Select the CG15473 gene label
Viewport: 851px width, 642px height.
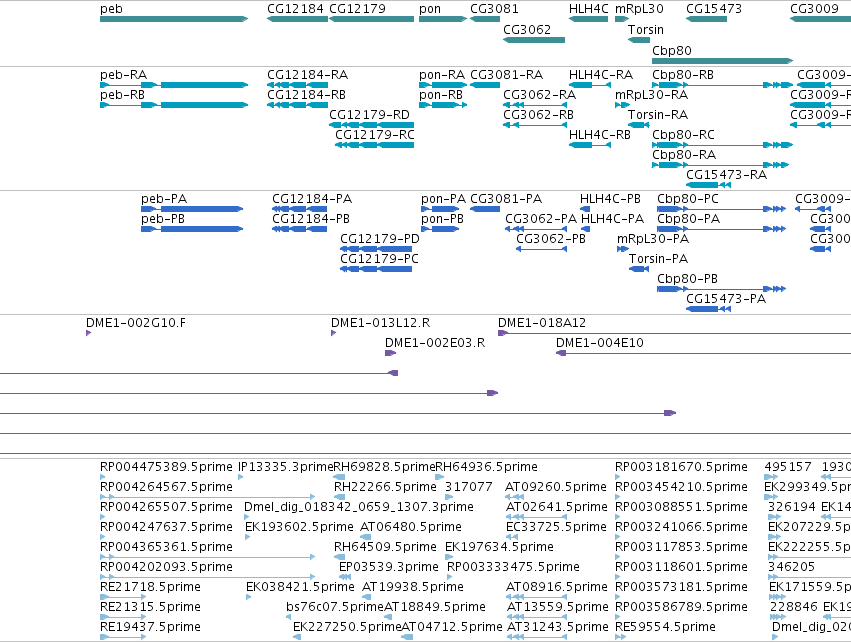coord(714,9)
